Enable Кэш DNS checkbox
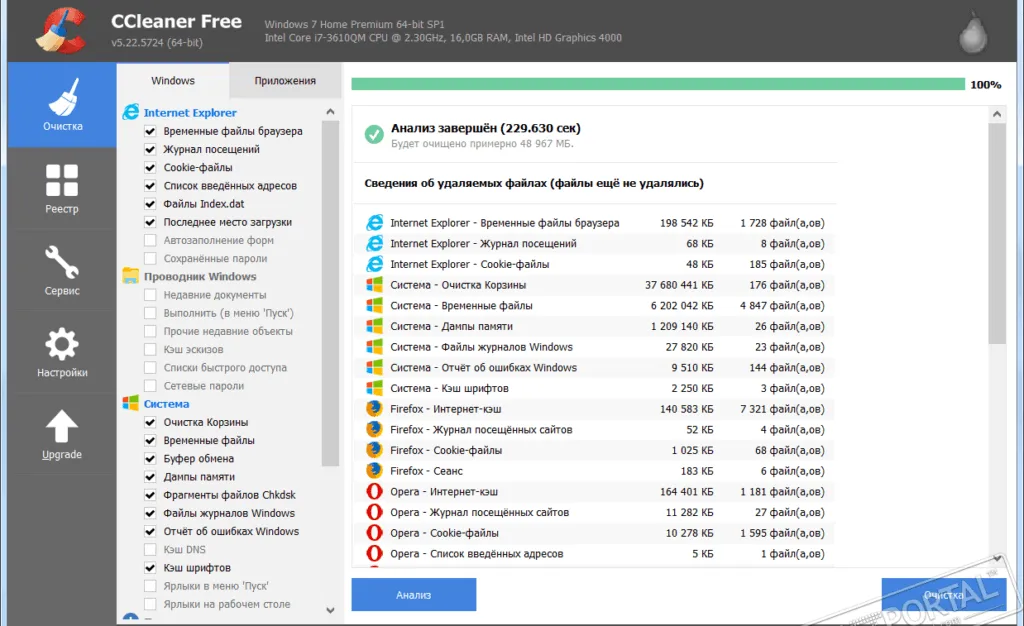 click(x=150, y=550)
